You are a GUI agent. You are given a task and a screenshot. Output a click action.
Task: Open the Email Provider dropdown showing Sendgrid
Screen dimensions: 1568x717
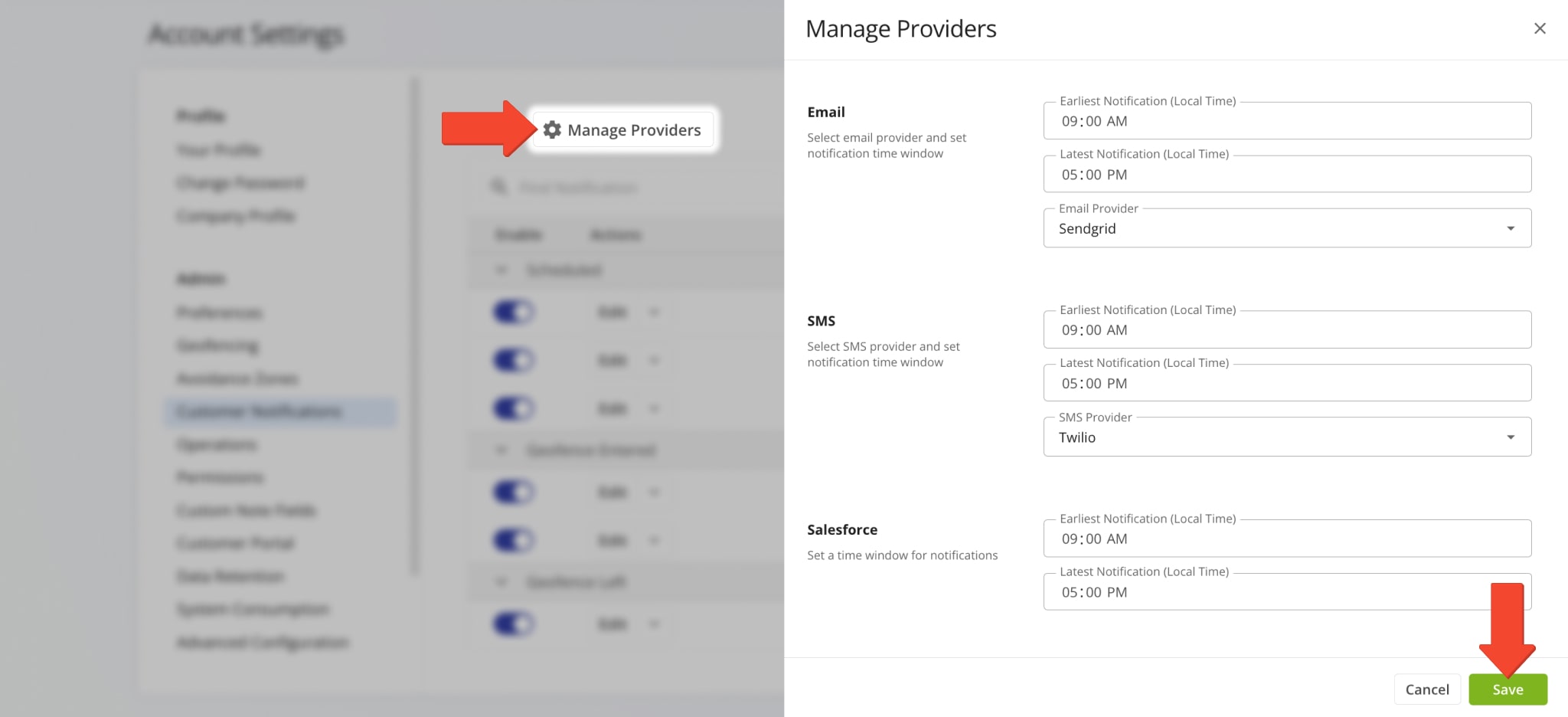tap(1287, 228)
